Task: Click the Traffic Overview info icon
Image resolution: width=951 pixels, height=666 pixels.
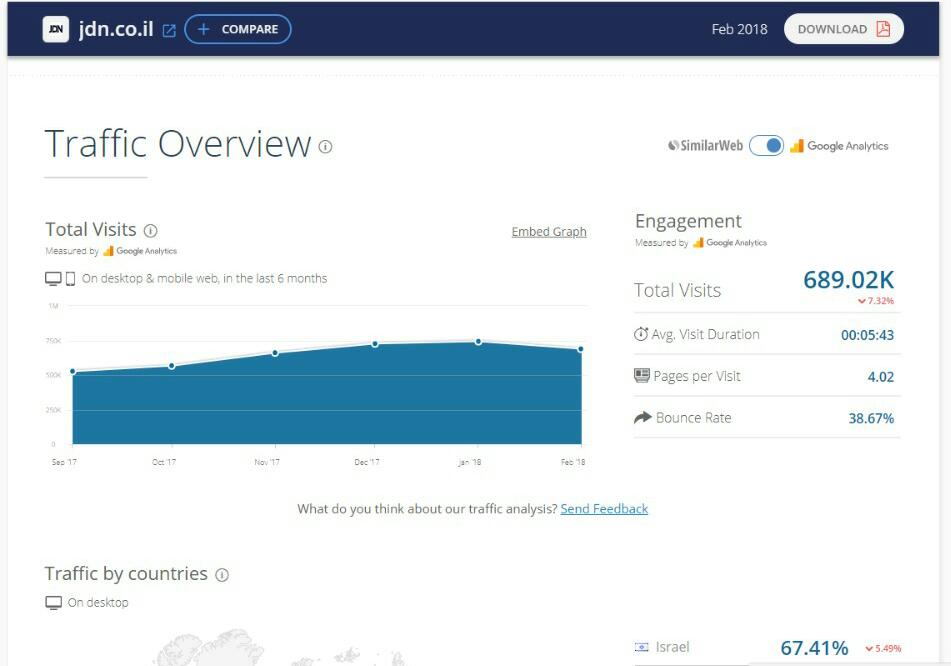Action: (325, 146)
